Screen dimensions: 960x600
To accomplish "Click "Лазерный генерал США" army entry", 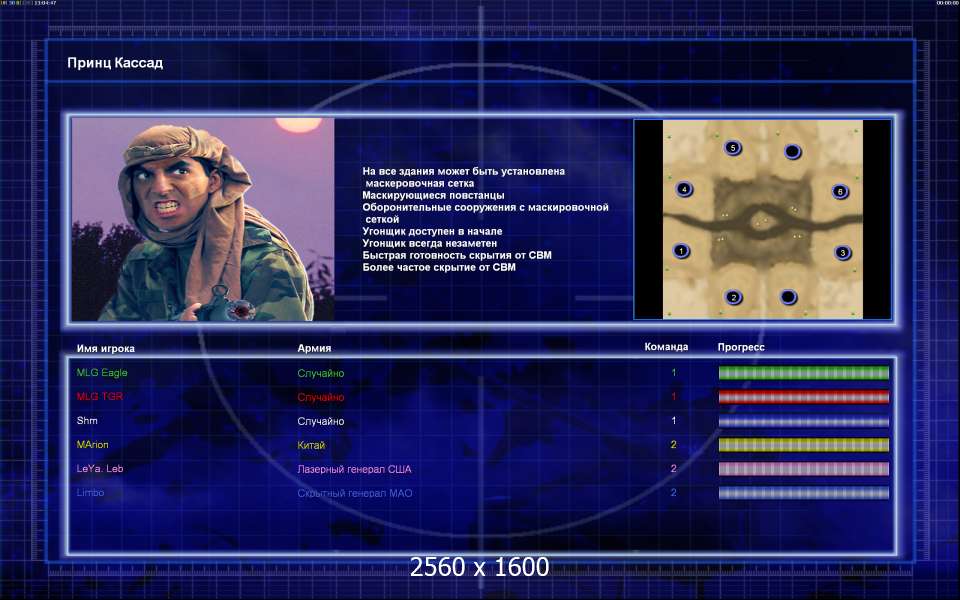I will point(354,470).
